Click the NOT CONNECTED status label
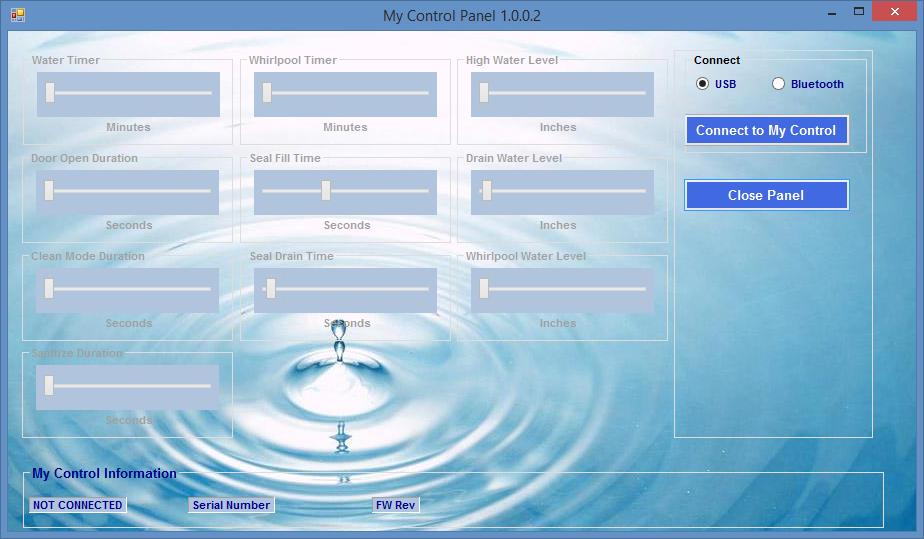Screen dimensions: 924x539 pos(78,505)
